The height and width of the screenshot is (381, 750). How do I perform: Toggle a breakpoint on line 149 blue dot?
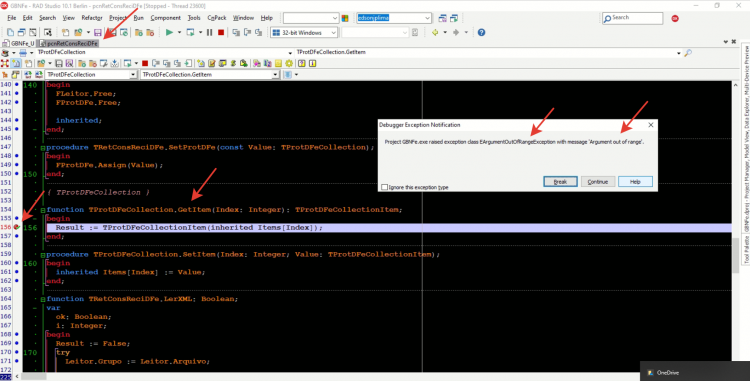point(17,165)
